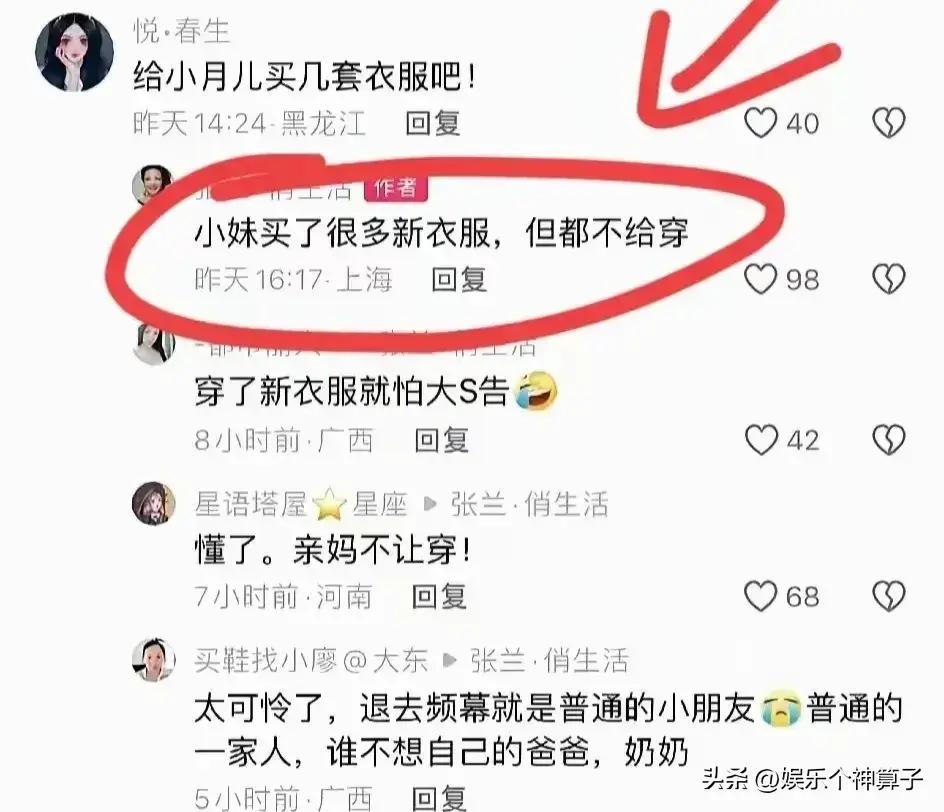Open 悦·春生 profile avatar
This screenshot has height=812, width=944.
coord(75,52)
